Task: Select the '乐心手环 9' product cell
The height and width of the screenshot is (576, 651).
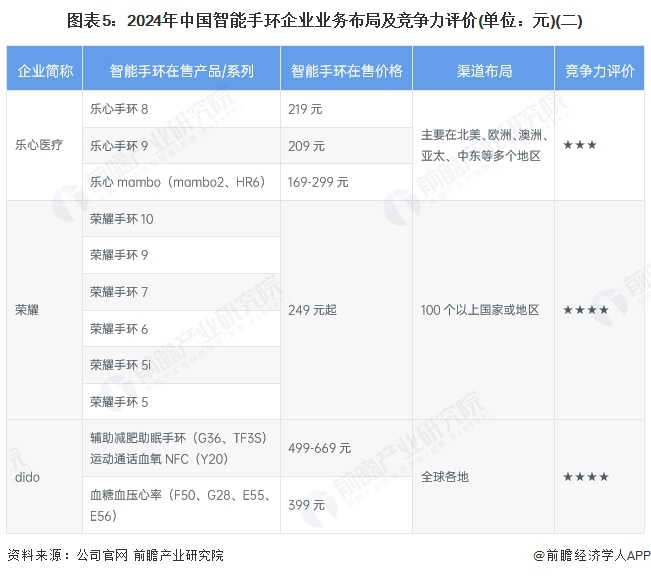Action: (x=181, y=146)
